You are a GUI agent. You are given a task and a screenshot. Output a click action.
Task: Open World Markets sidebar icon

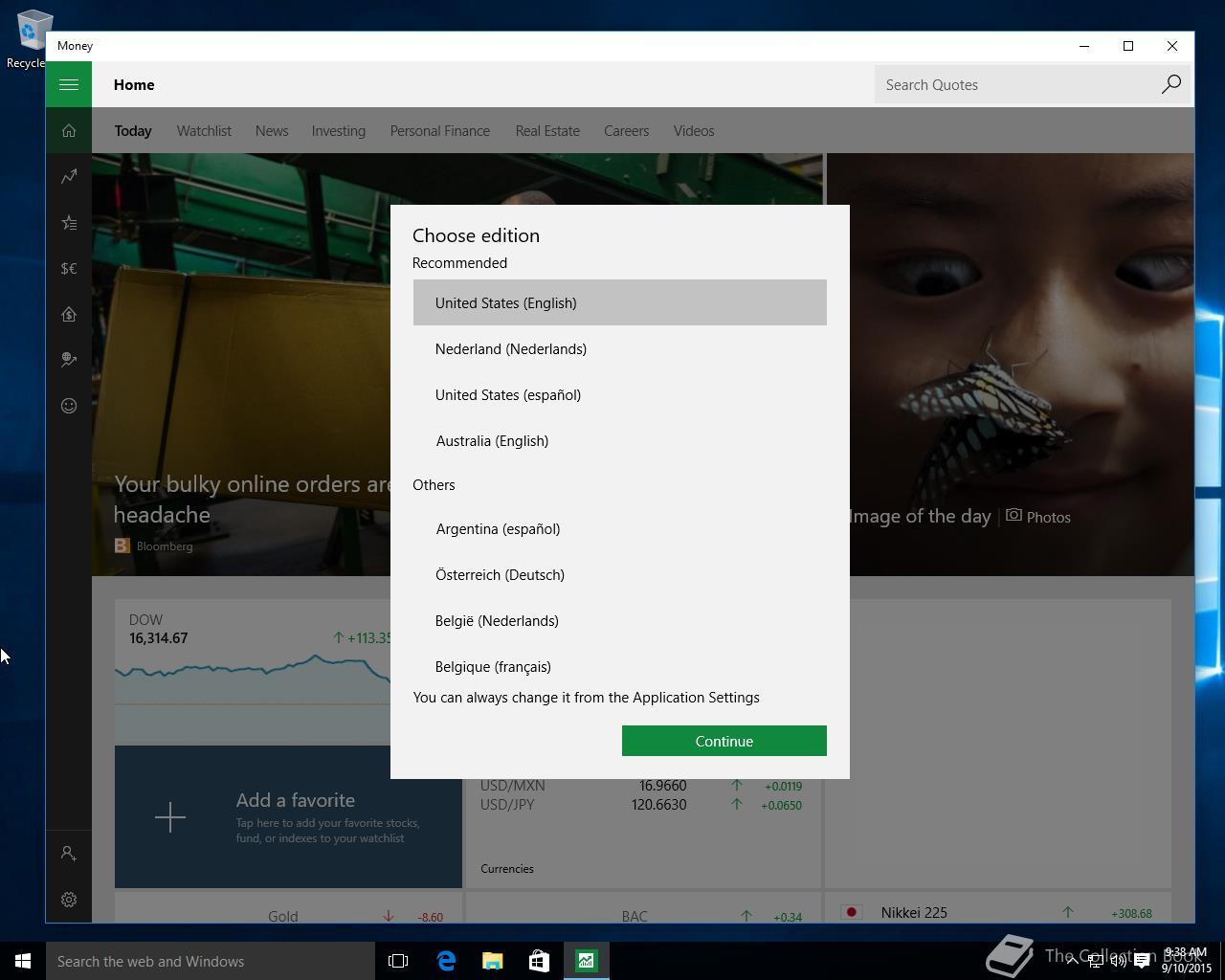[x=69, y=361]
